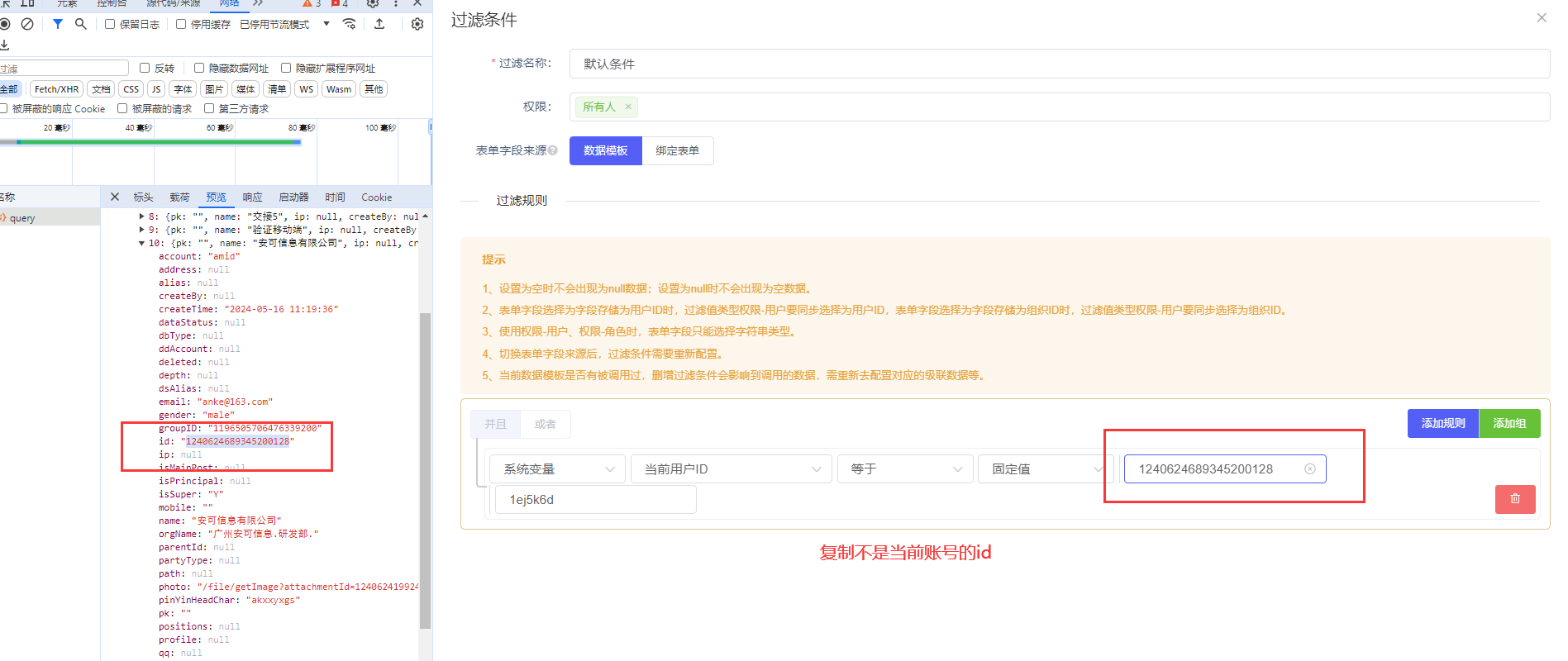Click the blue filter funnel icon
Screen dimensions: 1568x661
tap(58, 24)
